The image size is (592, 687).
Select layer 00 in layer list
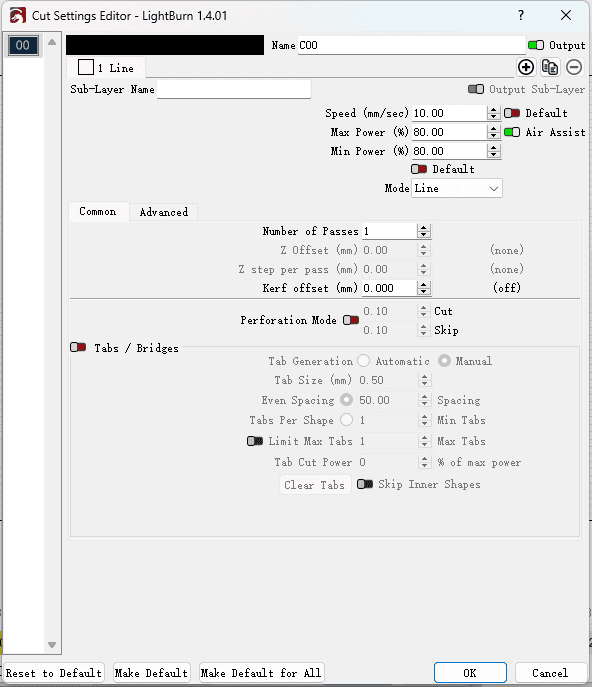[x=23, y=45]
